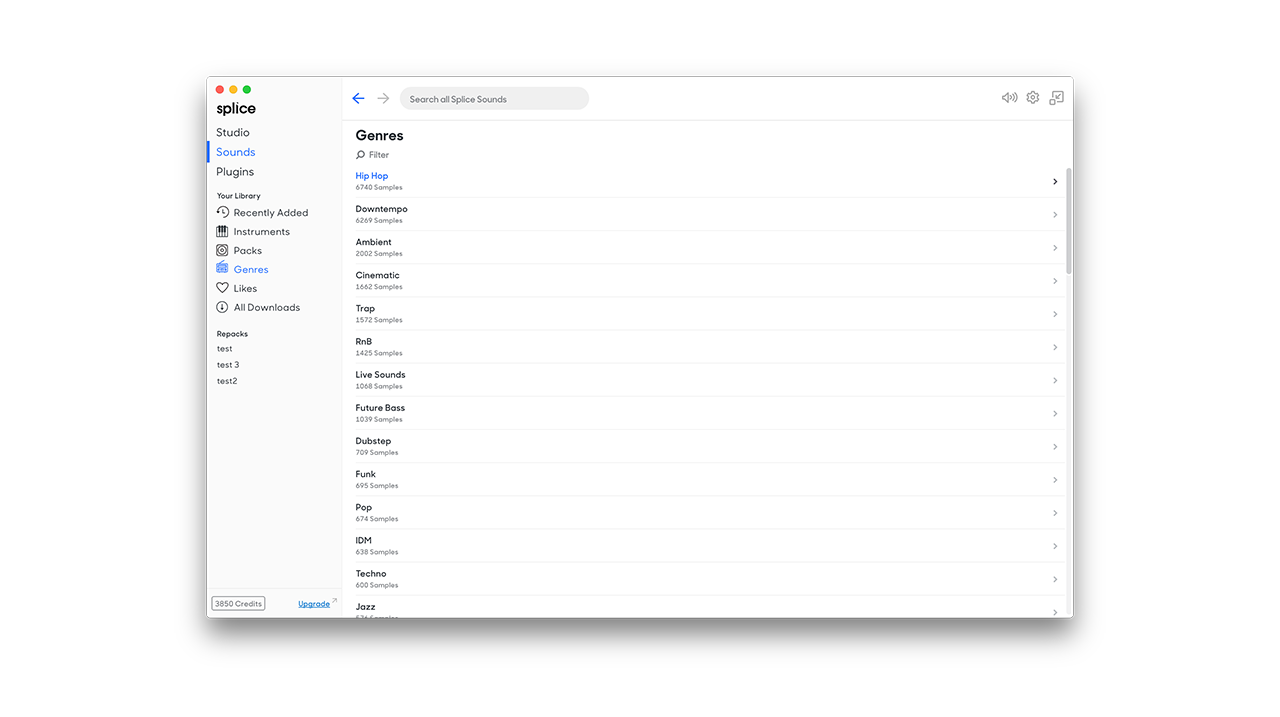The width and height of the screenshot is (1280, 717).
Task: Open the All Downloads entry
Action: (x=267, y=307)
